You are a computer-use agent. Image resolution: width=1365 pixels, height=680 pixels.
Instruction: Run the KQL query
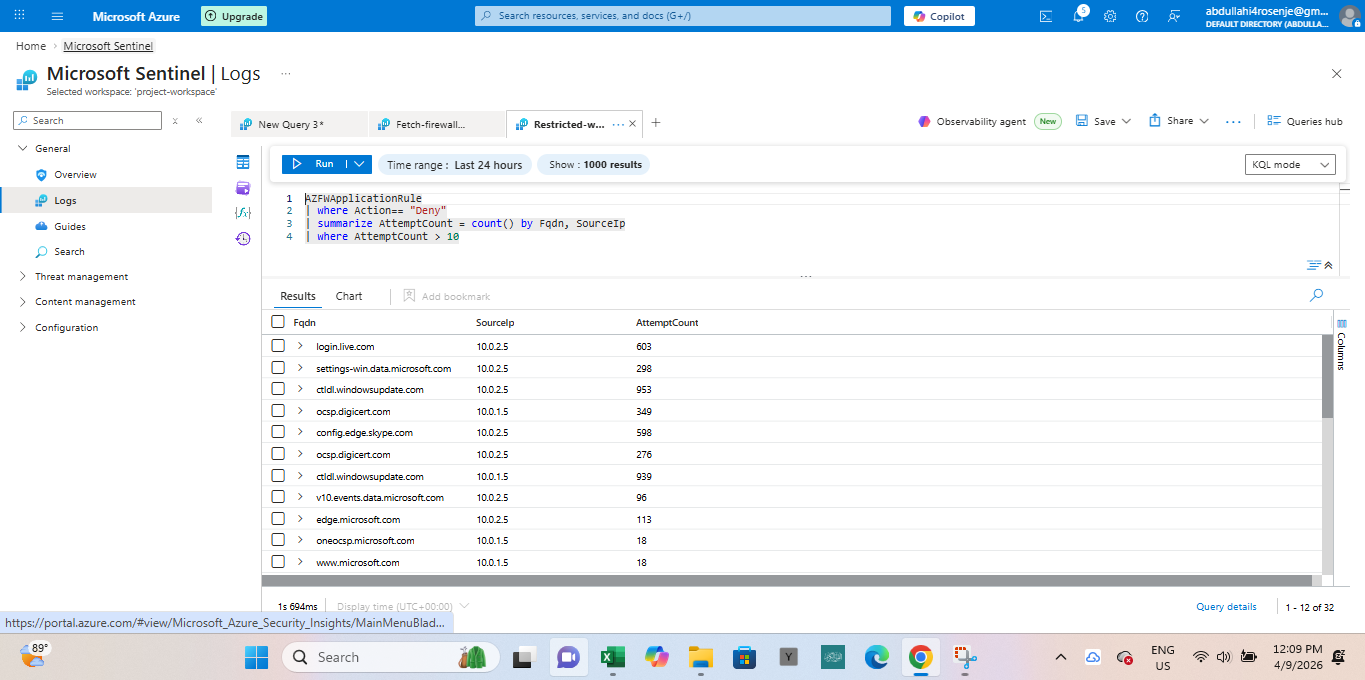coord(315,164)
